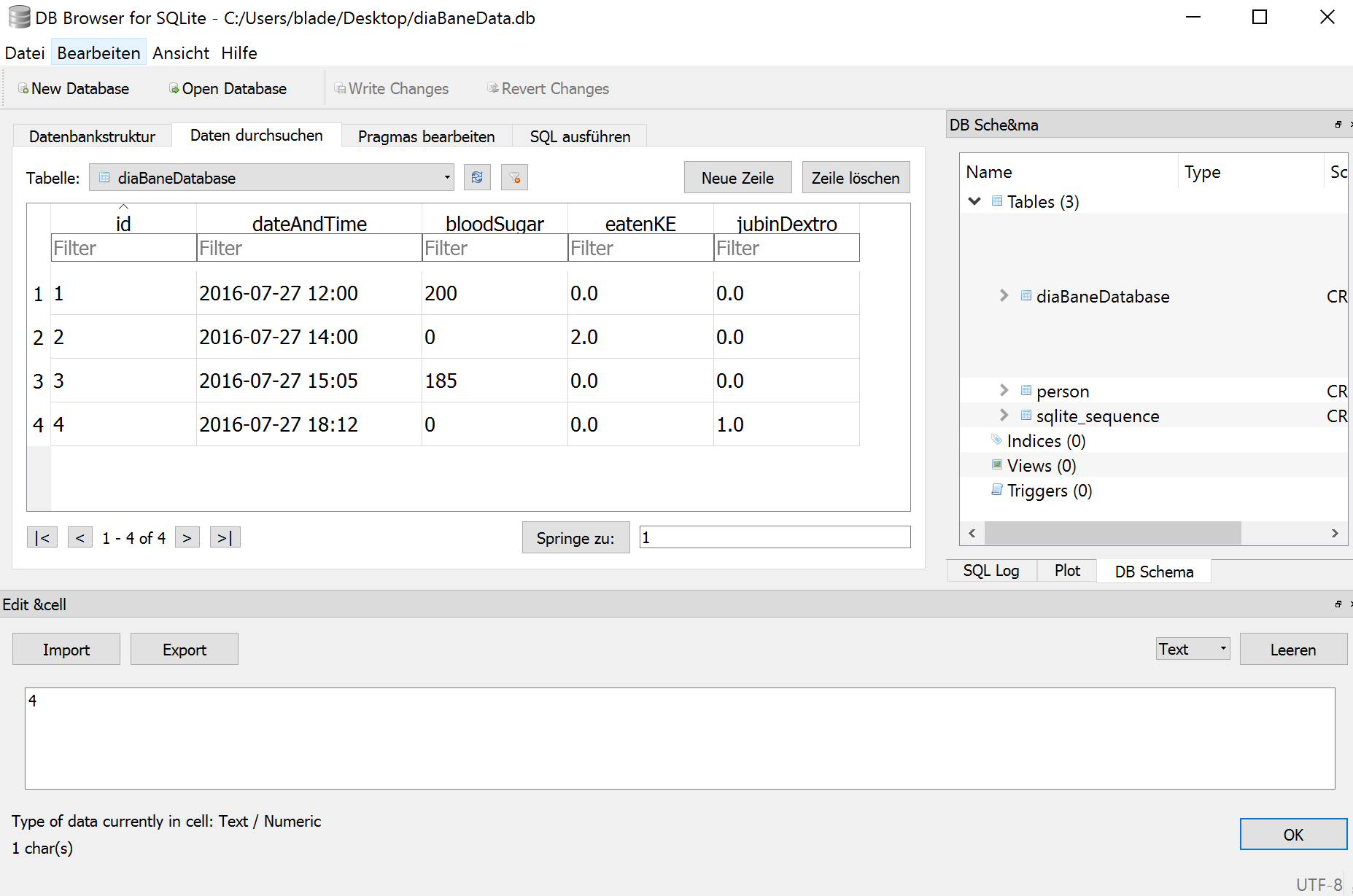Switch to Datenbankstruktur tab

click(92, 136)
